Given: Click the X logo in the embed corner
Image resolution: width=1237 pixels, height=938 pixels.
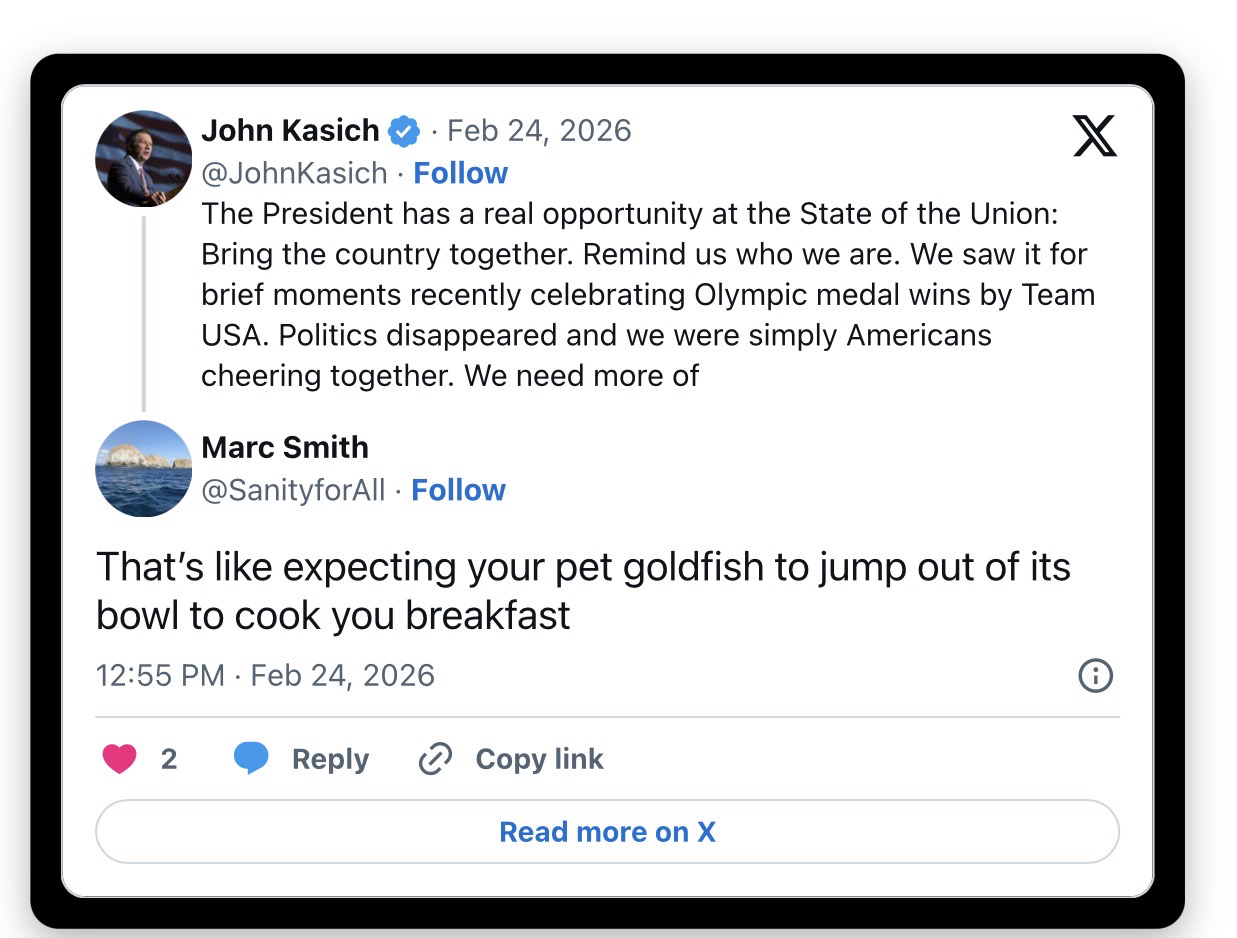Looking at the screenshot, I should pos(1094,136).
